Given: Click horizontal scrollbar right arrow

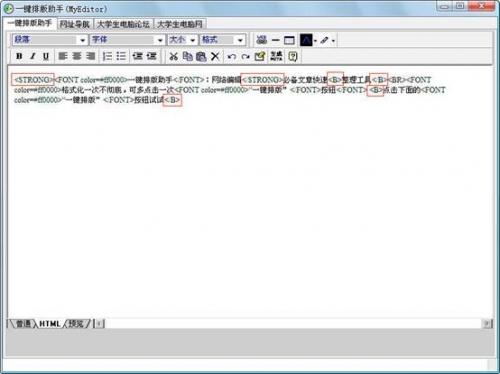Looking at the screenshot, I should click(487, 323).
